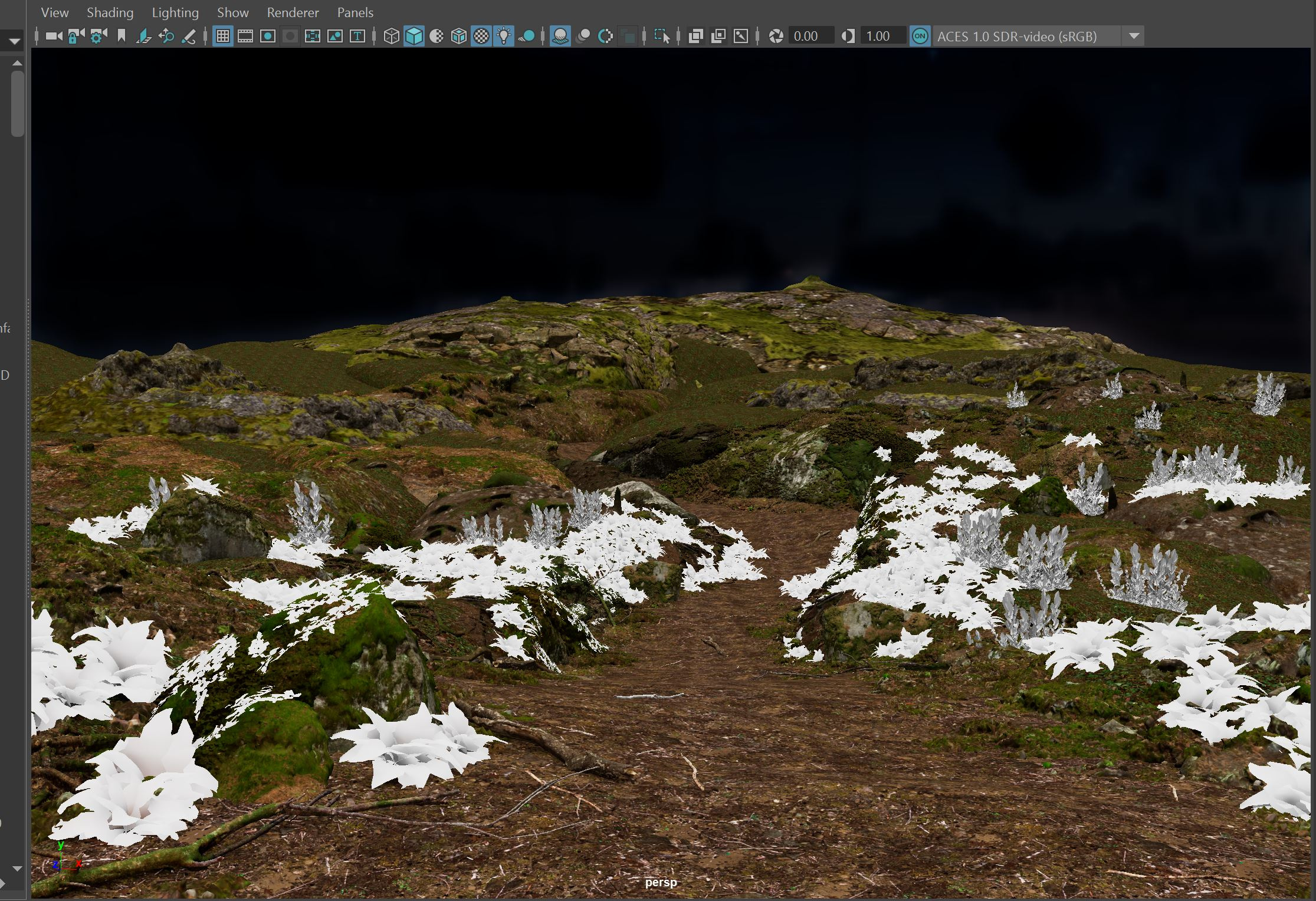Viewport: 1316px width, 901px height.
Task: Select Smooth Shade All cube icon
Action: [x=414, y=37]
